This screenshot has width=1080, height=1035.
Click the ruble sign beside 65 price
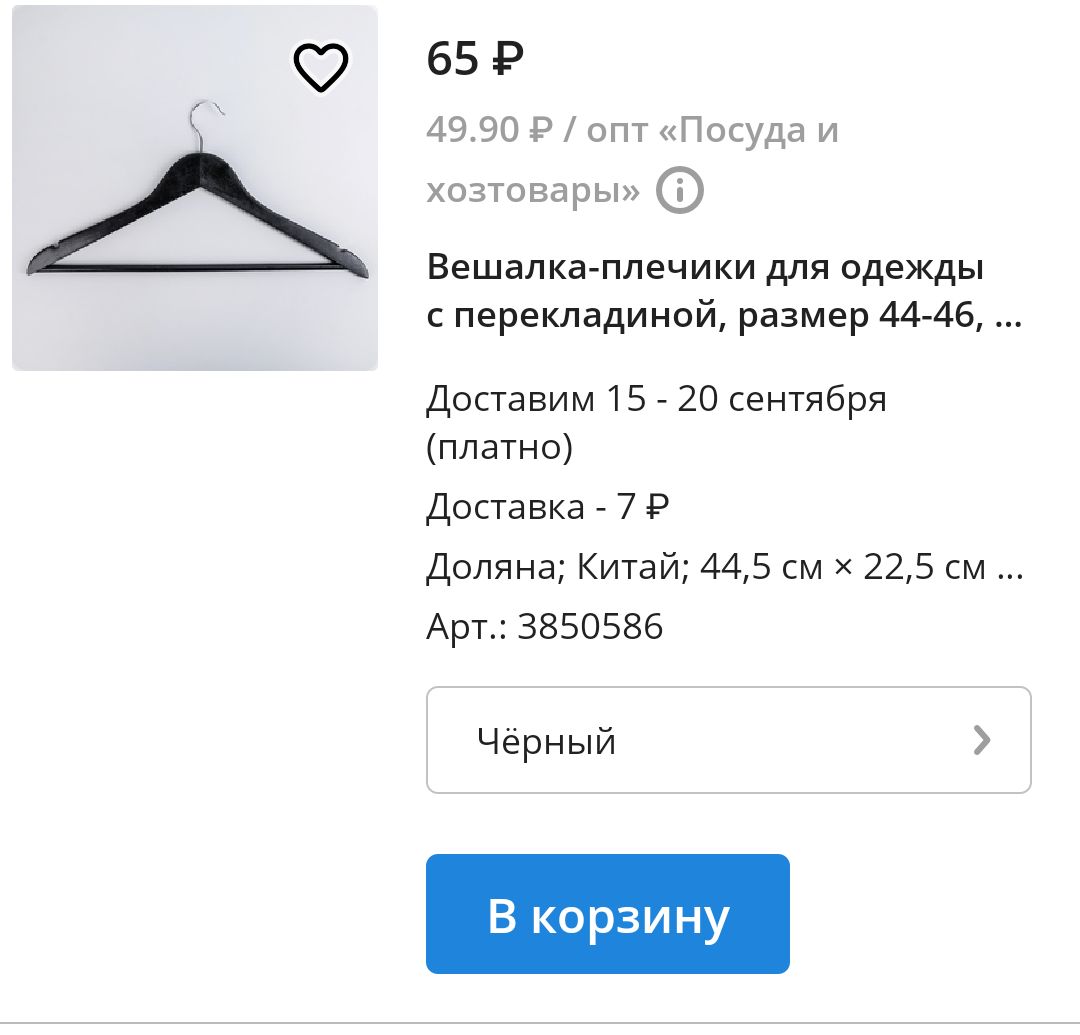tap(508, 59)
